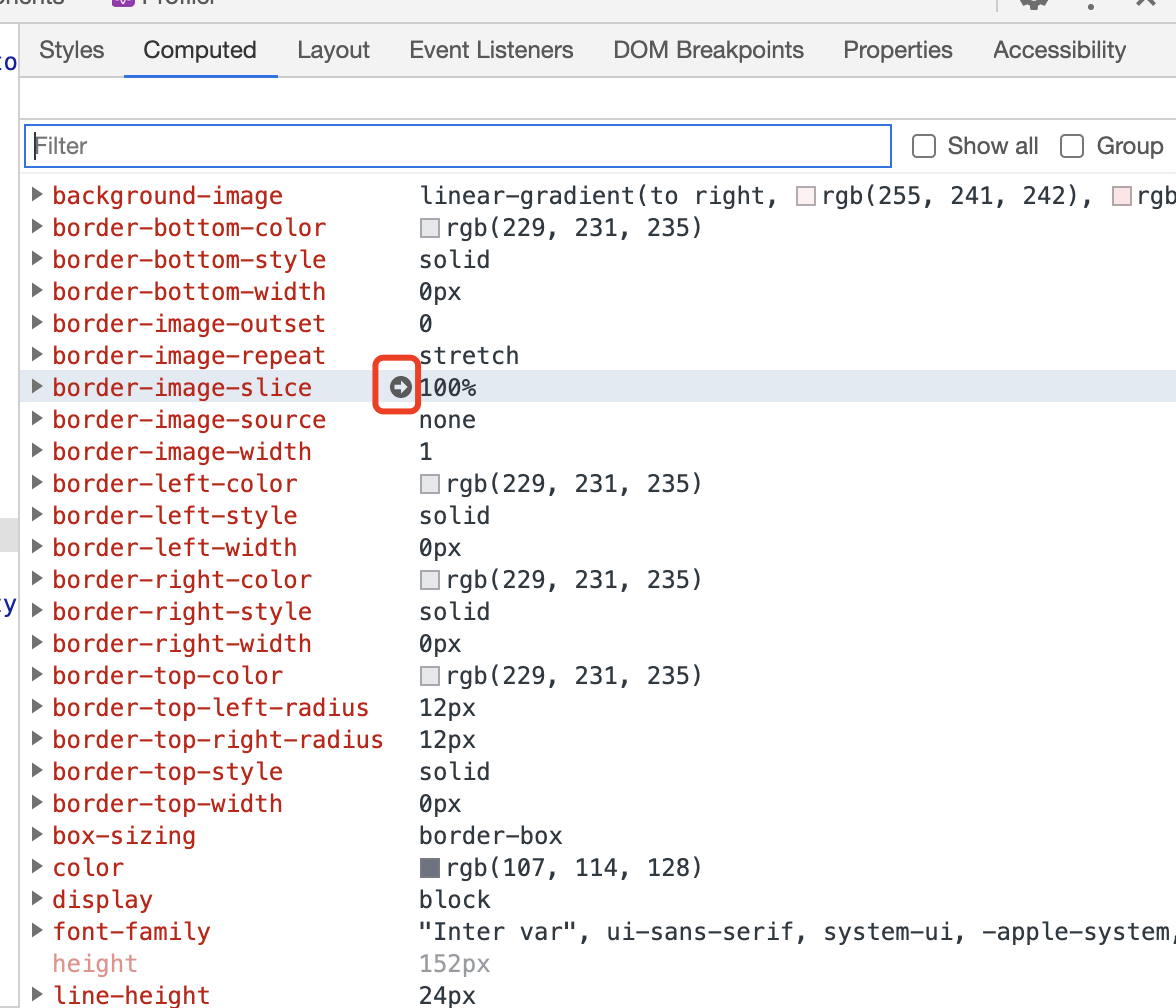Image resolution: width=1176 pixels, height=1008 pixels.
Task: Switch to the Accessibility tab
Action: click(x=1060, y=50)
